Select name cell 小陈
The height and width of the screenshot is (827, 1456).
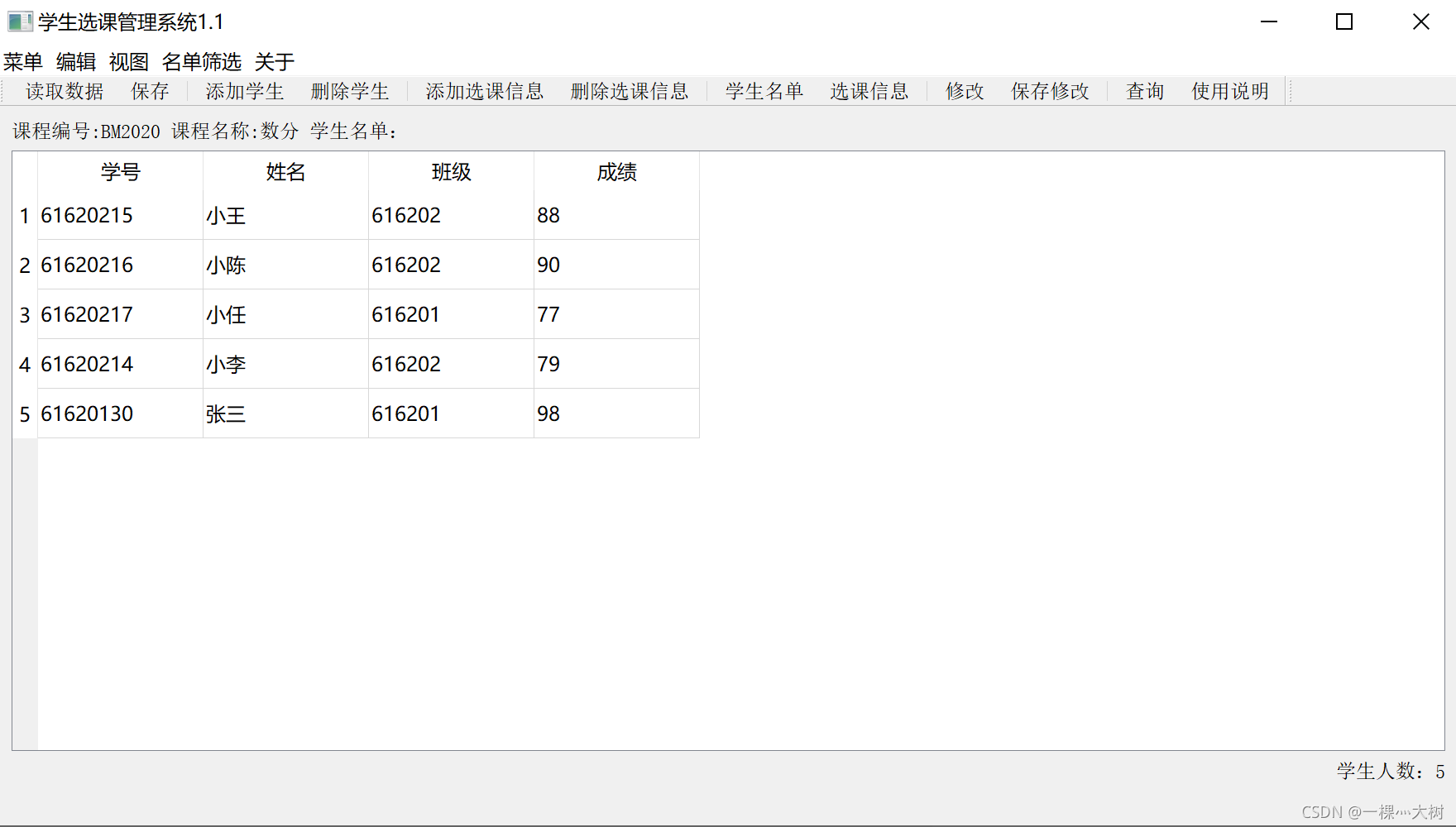click(286, 265)
